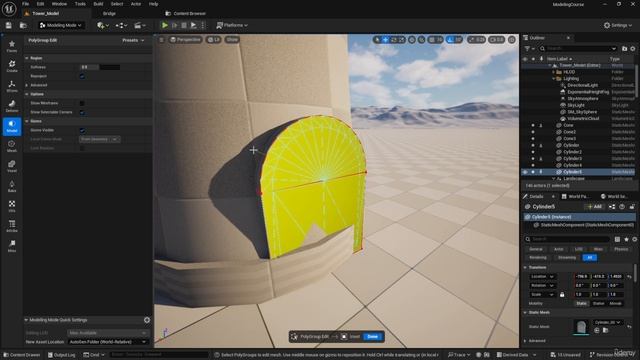Expand the Advanced section under Region
The width and height of the screenshot is (640, 360).
click(x=27, y=85)
